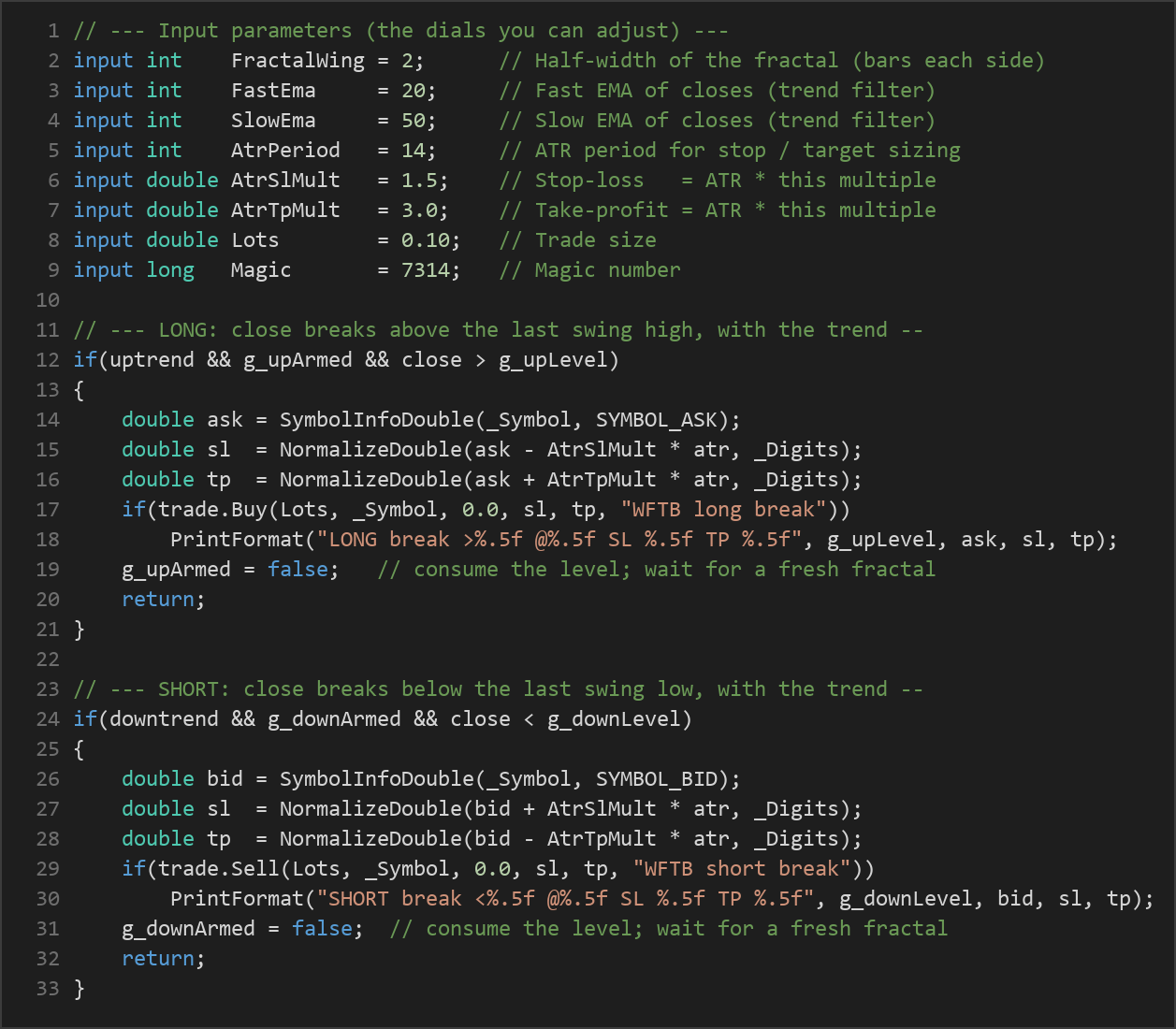Click the Trade size comment

point(577,240)
